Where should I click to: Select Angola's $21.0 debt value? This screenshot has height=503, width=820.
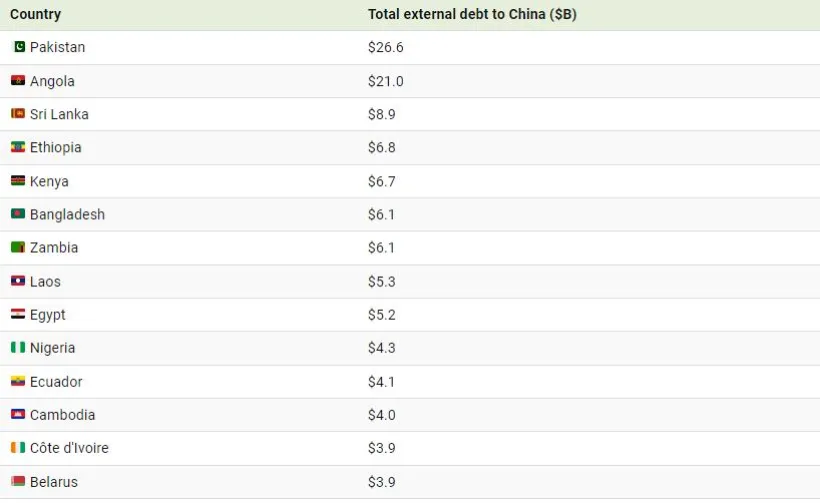385,81
